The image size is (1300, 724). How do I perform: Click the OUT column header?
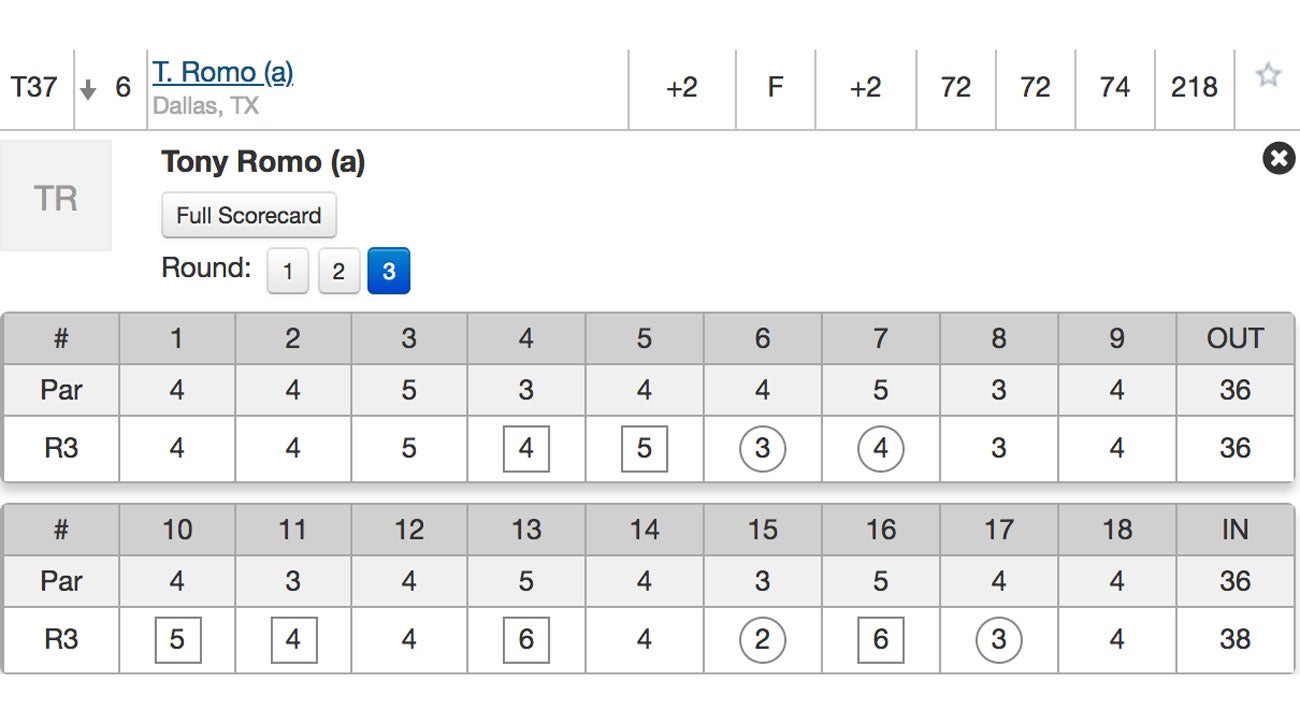coord(1235,339)
